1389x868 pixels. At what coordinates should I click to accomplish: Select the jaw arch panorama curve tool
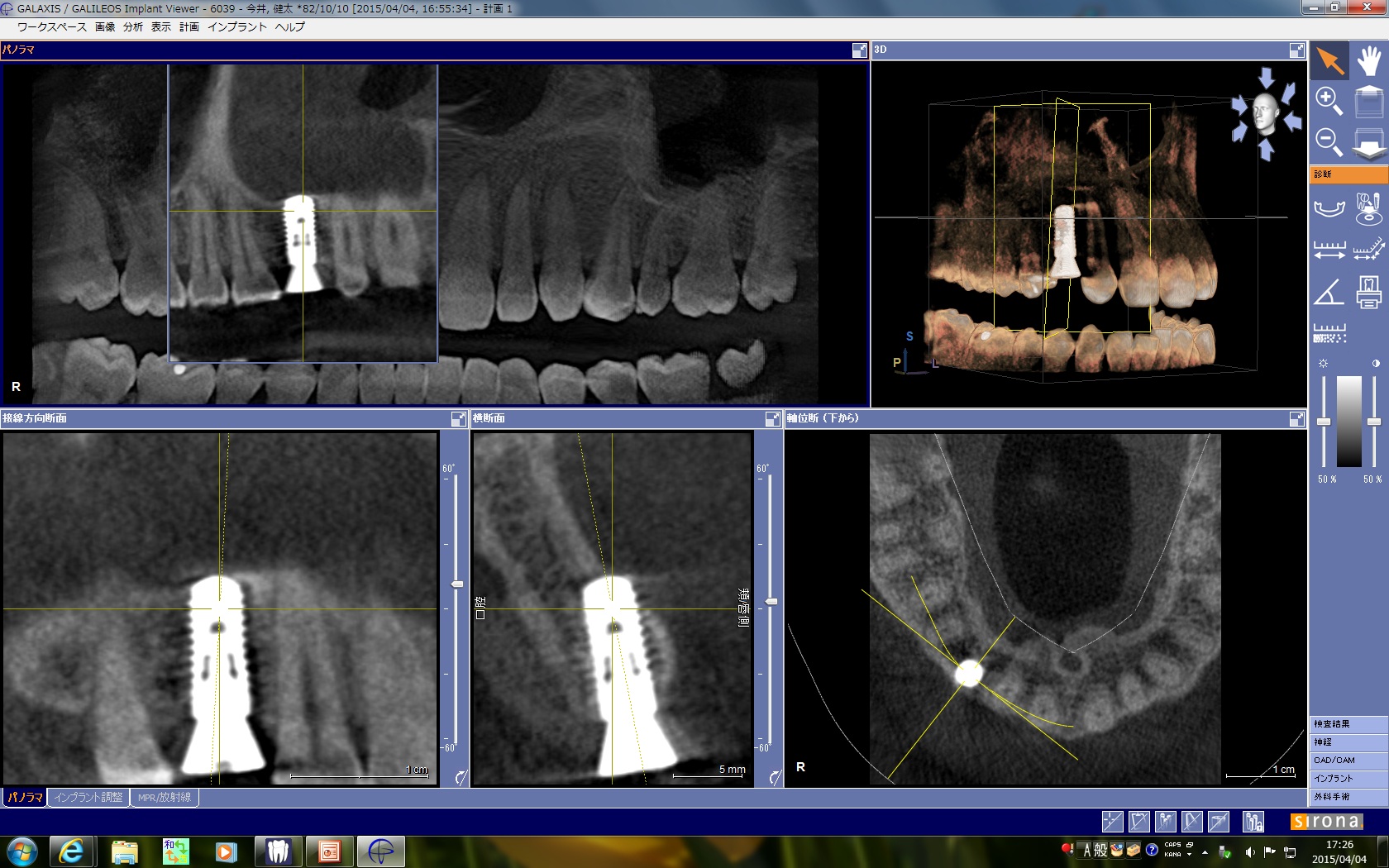tap(1329, 207)
